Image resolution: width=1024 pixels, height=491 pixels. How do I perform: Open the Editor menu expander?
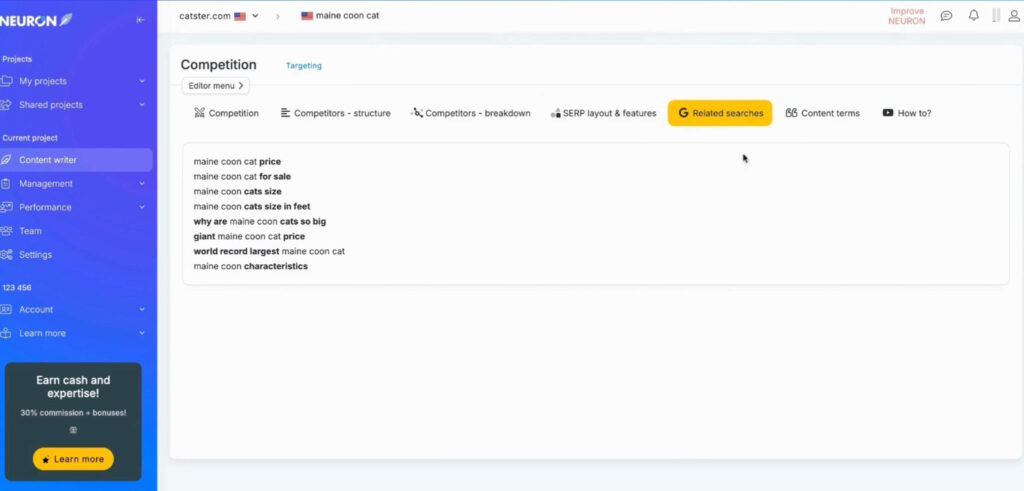coord(216,86)
